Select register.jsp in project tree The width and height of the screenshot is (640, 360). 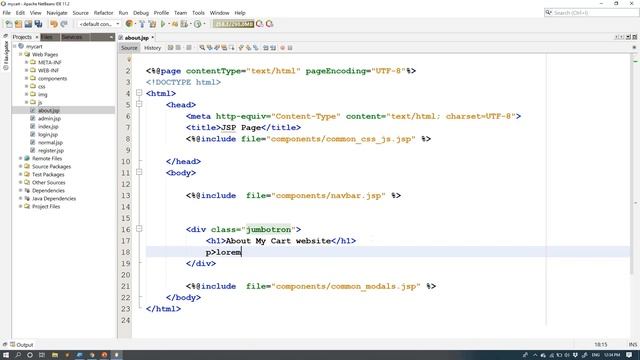[x=51, y=151]
